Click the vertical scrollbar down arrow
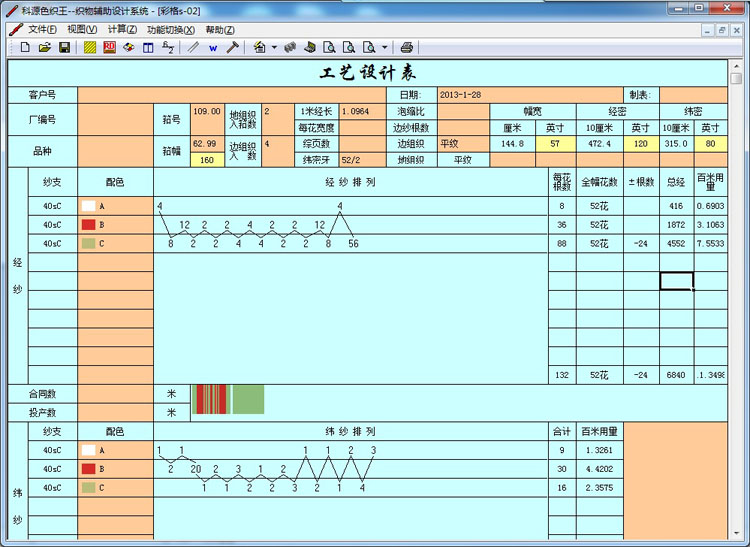This screenshot has width=750, height=547. click(736, 533)
